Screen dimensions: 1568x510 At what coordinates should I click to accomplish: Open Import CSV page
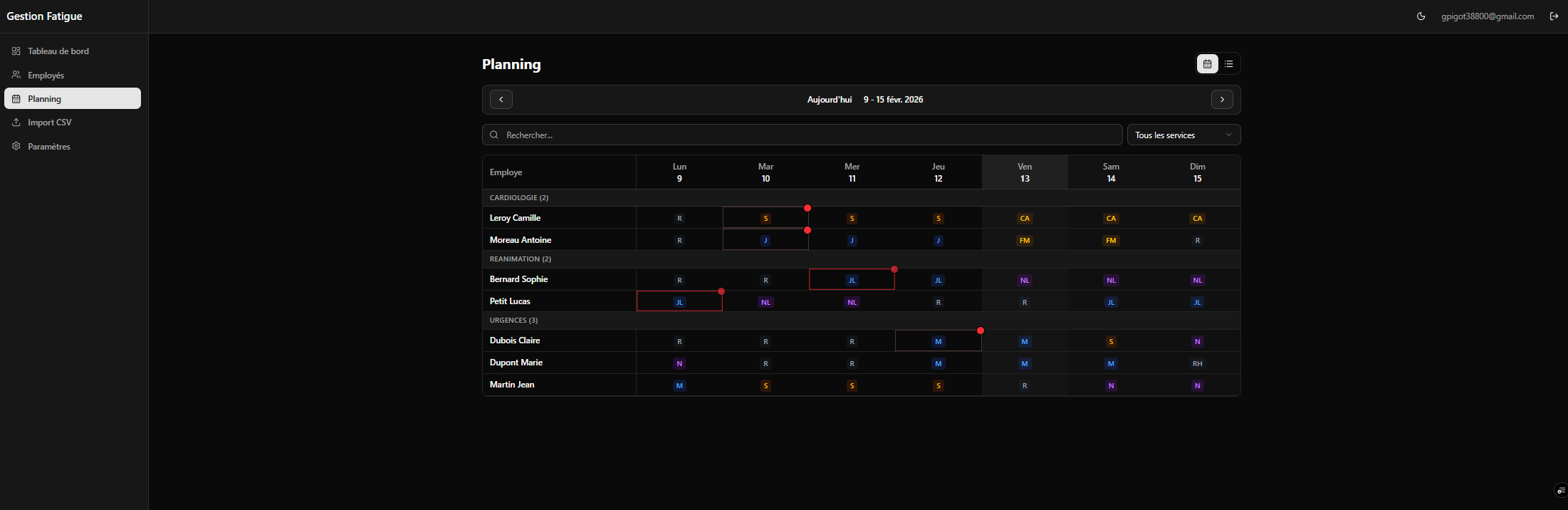pyautogui.click(x=49, y=123)
